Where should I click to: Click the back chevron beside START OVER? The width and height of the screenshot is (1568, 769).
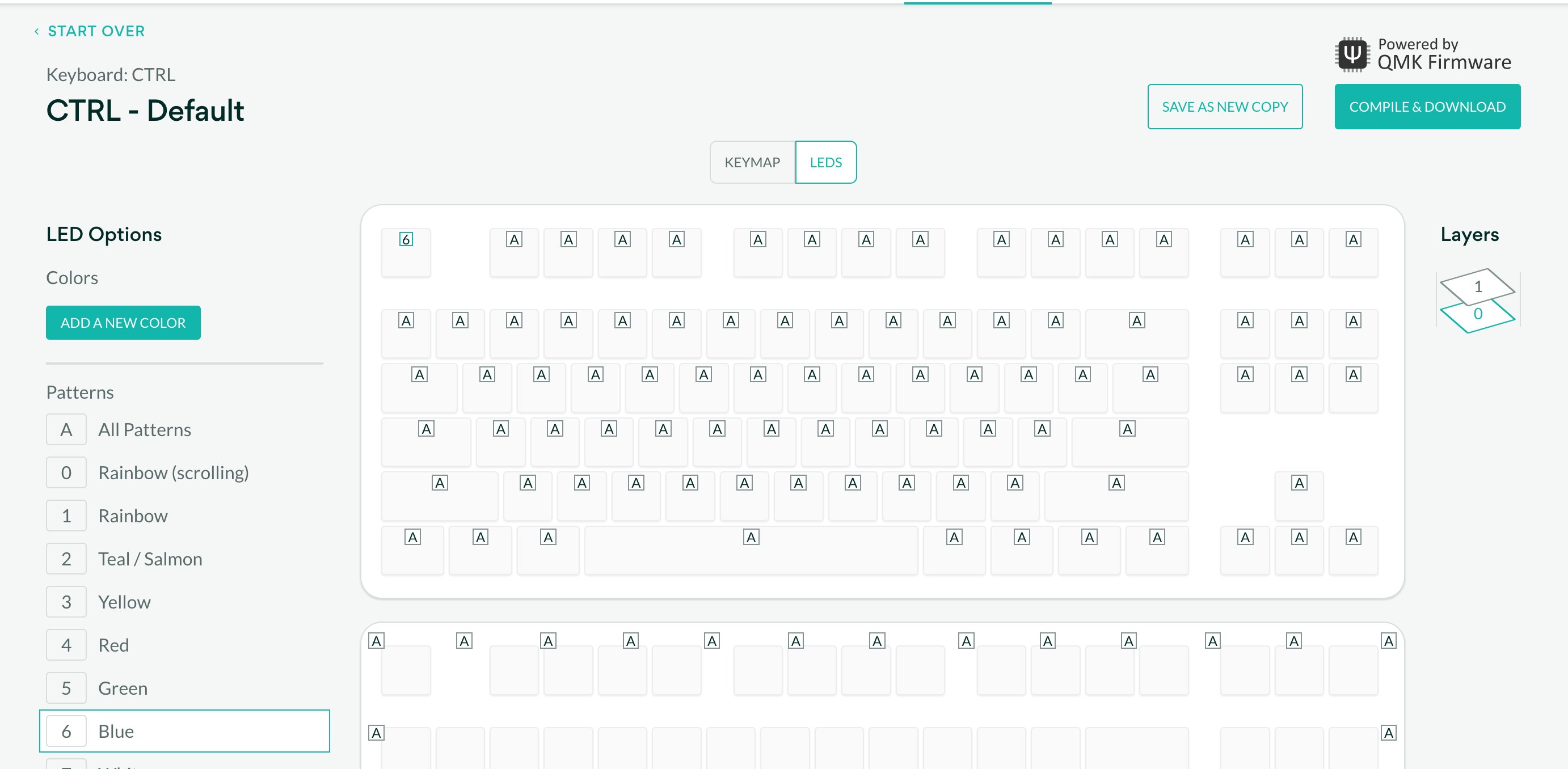coord(36,32)
